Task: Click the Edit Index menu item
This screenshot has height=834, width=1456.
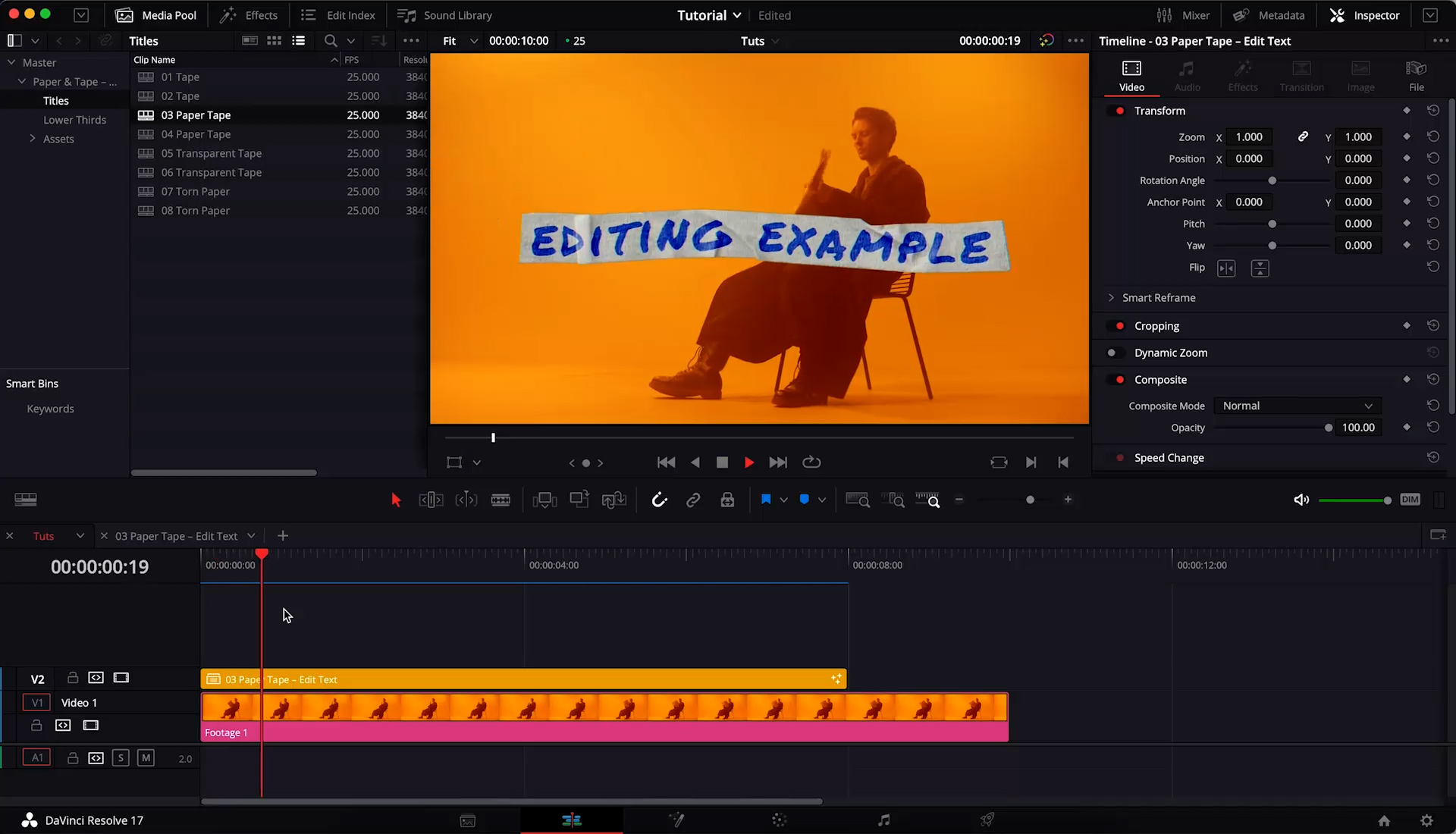Action: pyautogui.click(x=338, y=15)
